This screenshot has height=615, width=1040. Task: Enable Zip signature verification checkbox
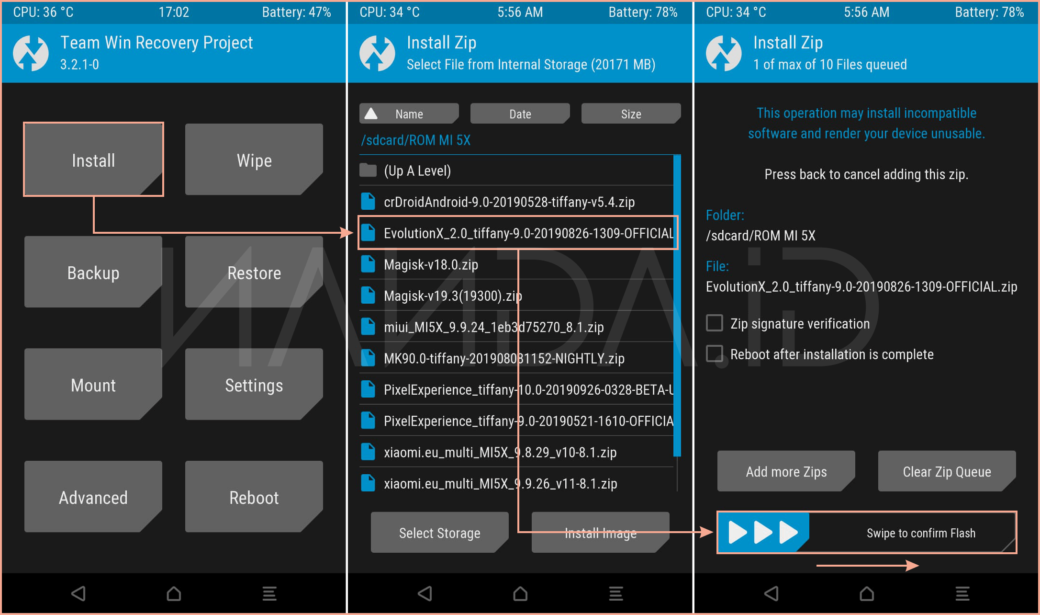(x=714, y=323)
